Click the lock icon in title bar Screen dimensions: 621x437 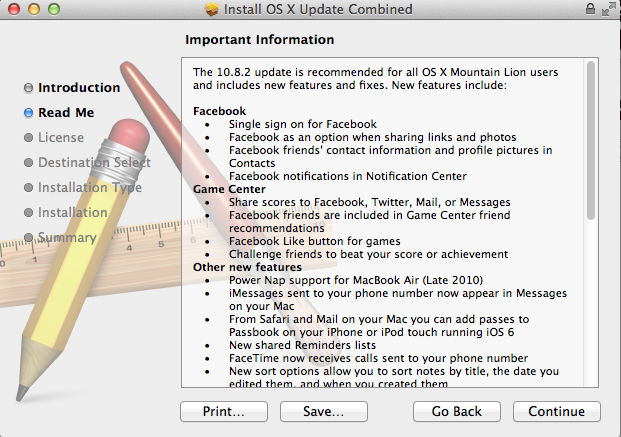click(590, 8)
